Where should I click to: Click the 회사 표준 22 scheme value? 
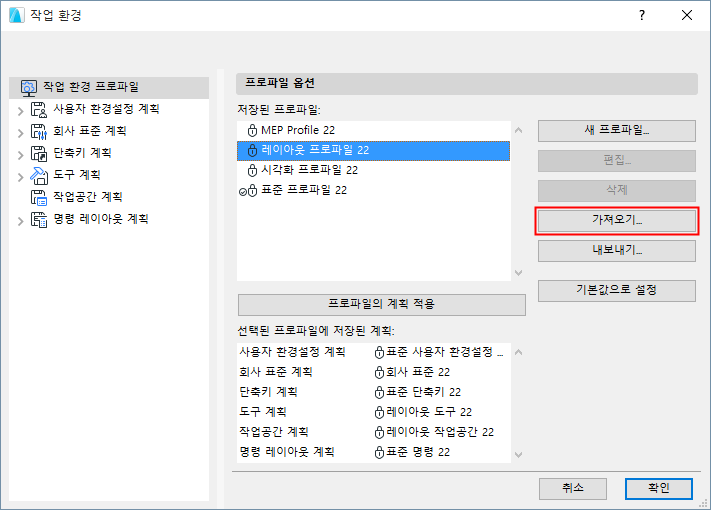418,373
